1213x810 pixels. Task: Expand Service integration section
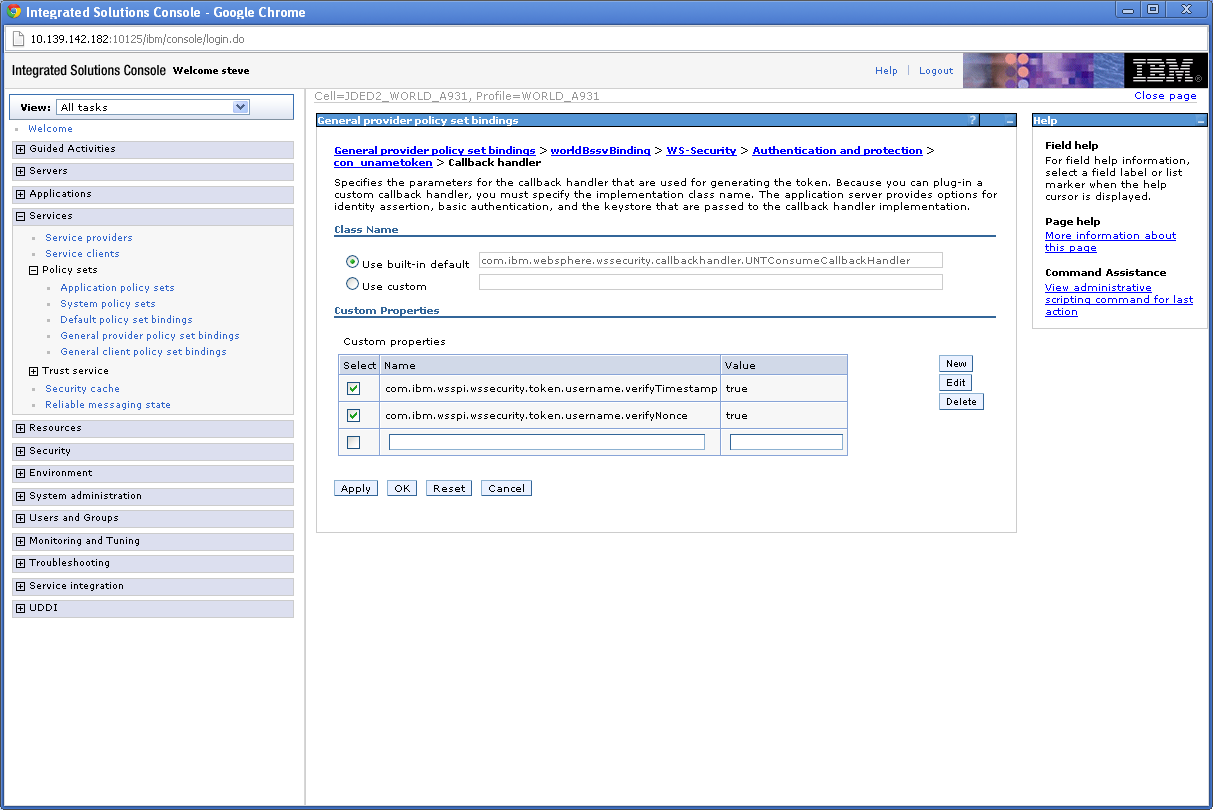(x=20, y=586)
